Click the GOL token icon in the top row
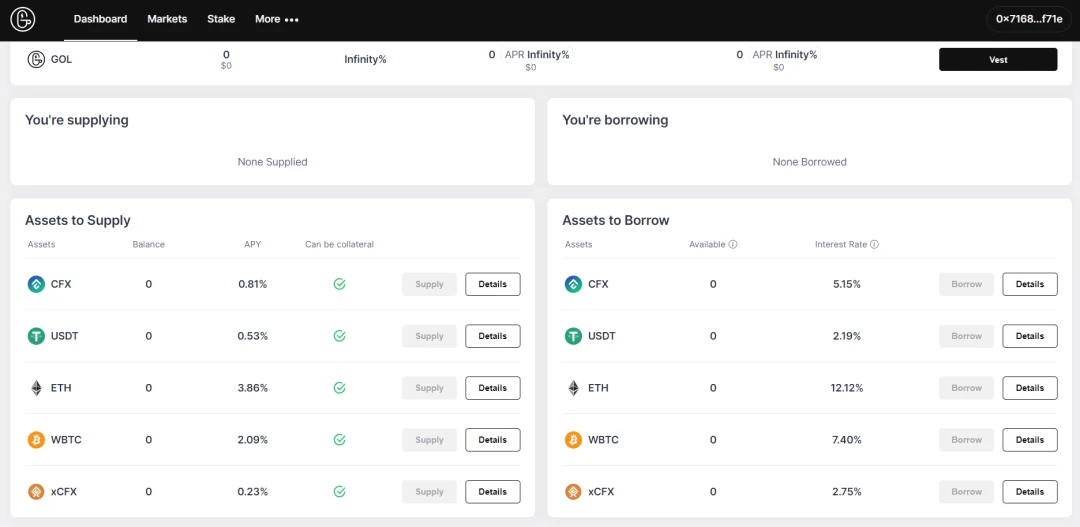Screen dimensions: 1080x527 (36, 59)
